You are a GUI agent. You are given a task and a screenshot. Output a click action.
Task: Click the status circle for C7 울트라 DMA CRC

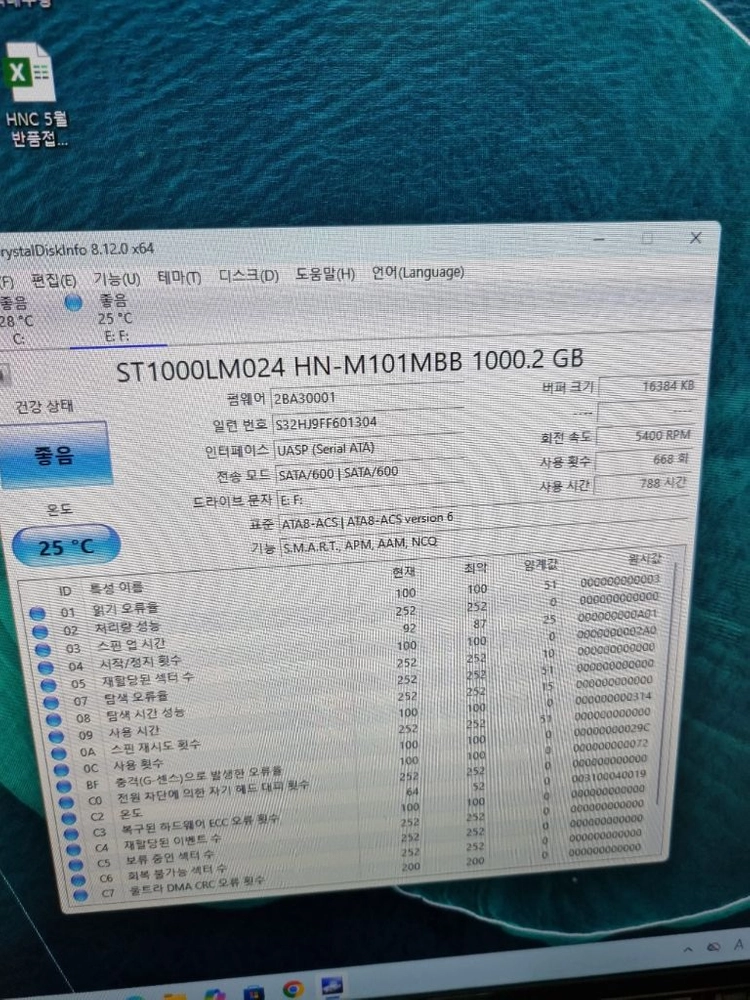coord(80,895)
